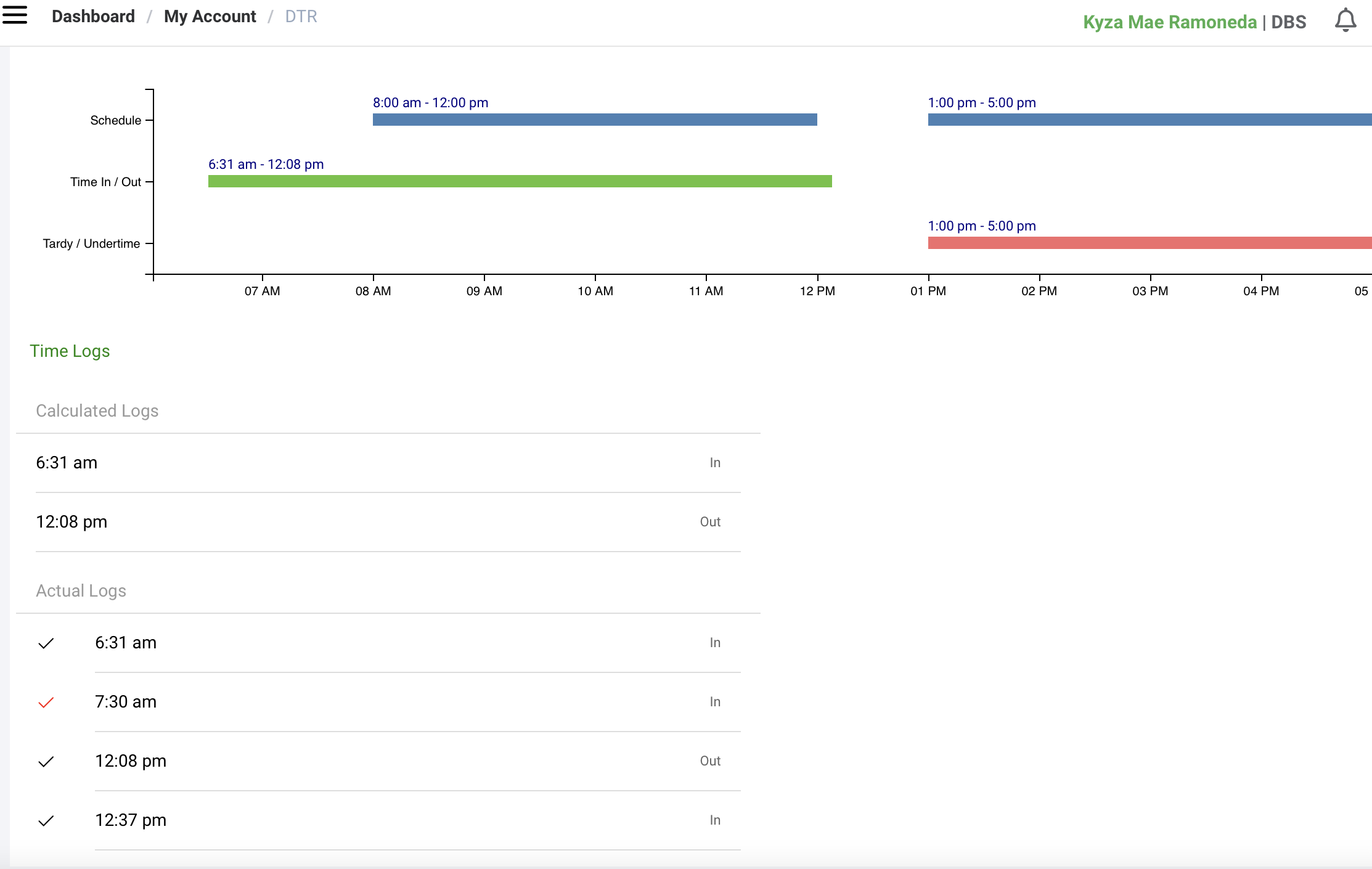Click the 7:30 am actual log entry
Image resolution: width=1372 pixels, height=869 pixels.
click(126, 702)
